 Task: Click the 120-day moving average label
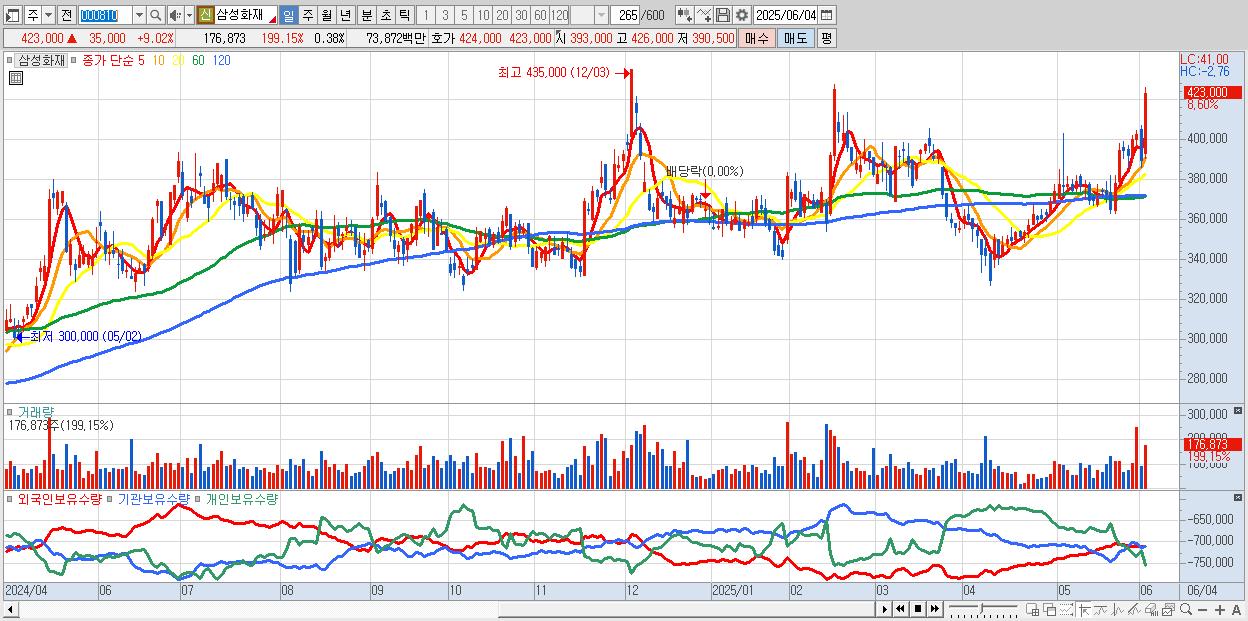[x=221, y=60]
